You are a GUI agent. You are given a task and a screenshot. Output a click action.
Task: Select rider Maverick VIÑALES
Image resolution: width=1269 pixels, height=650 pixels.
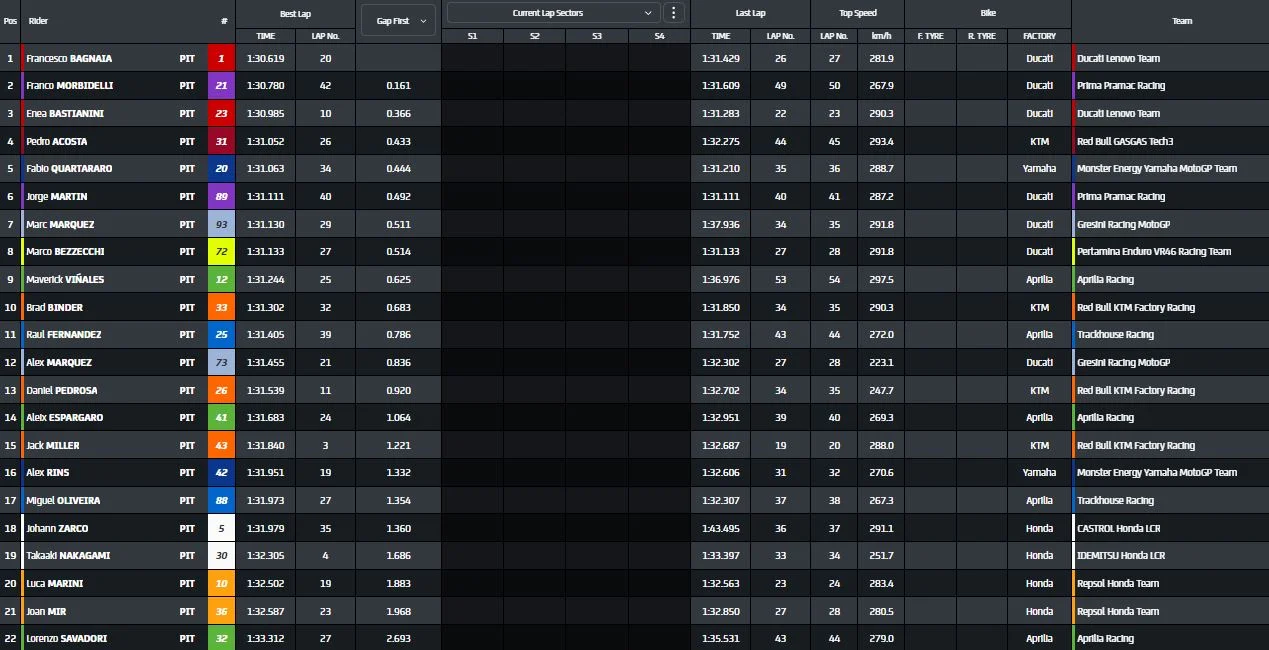65,280
